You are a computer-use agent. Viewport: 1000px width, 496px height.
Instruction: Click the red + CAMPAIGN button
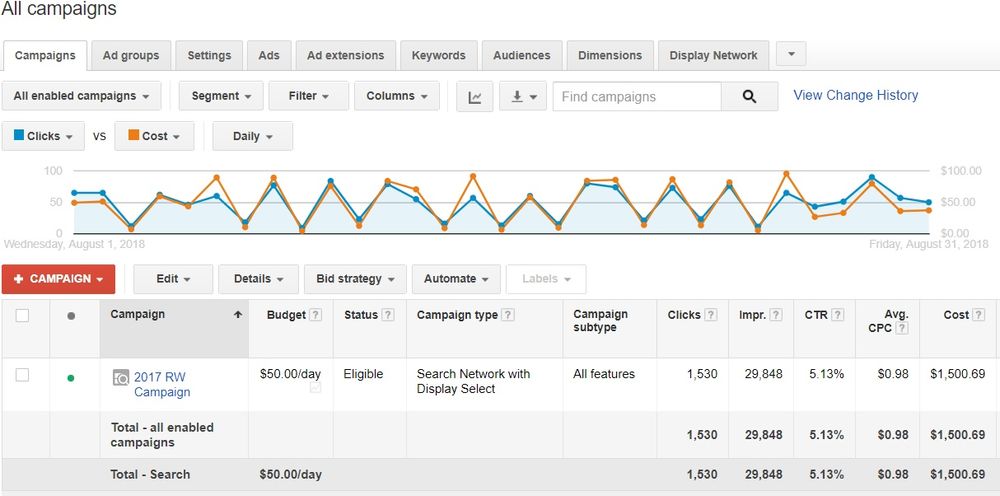[x=59, y=279]
